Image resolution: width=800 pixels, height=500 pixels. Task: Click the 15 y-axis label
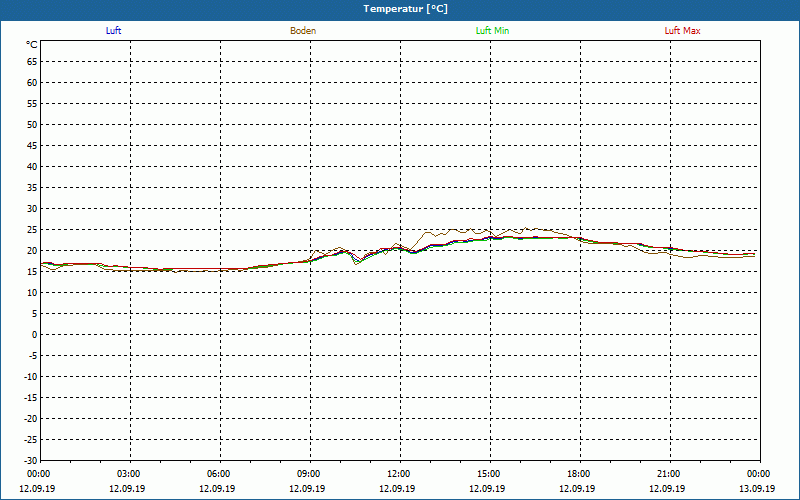coord(32,271)
